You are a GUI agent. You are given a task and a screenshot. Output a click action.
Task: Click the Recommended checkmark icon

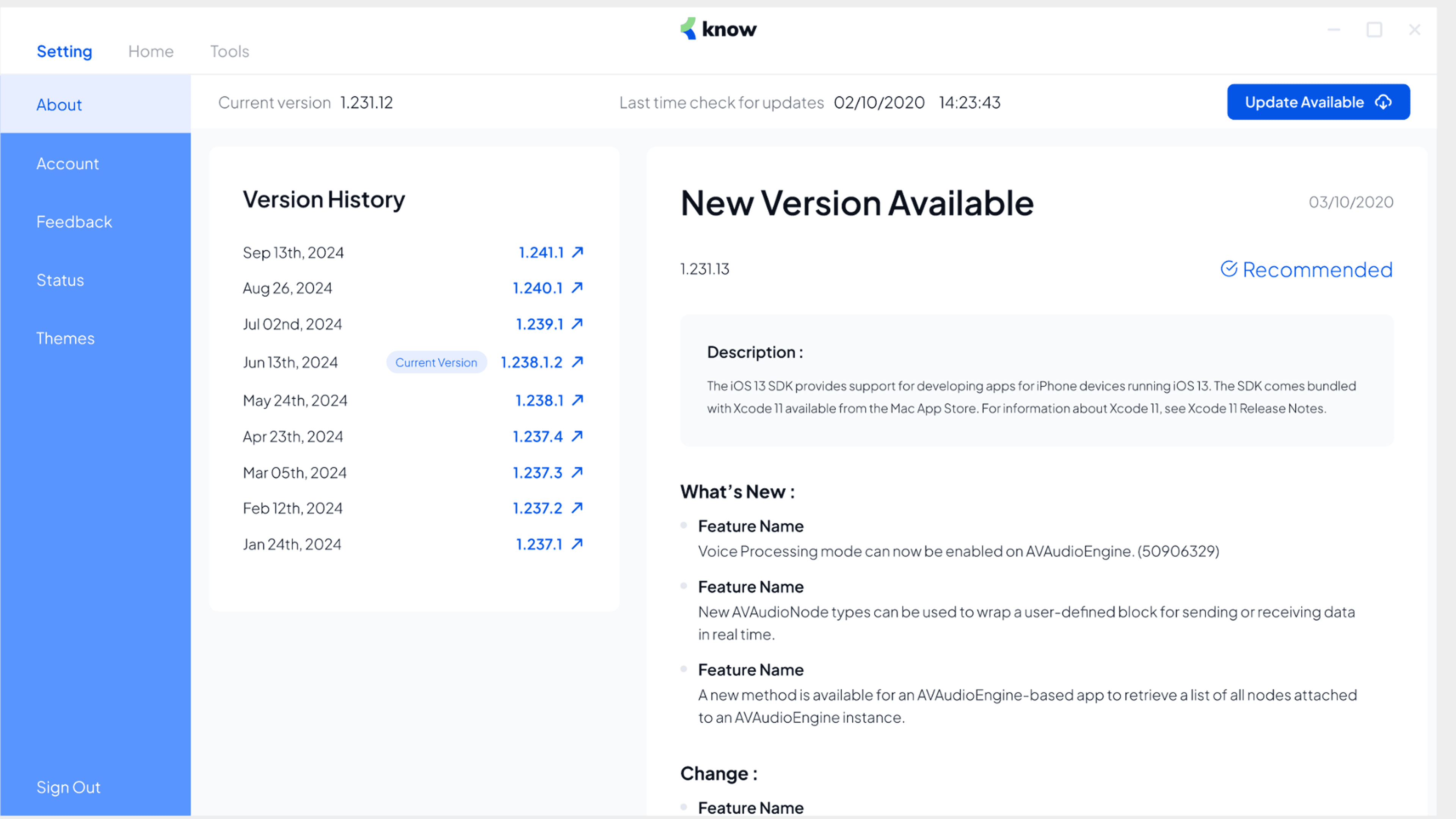coord(1229,269)
